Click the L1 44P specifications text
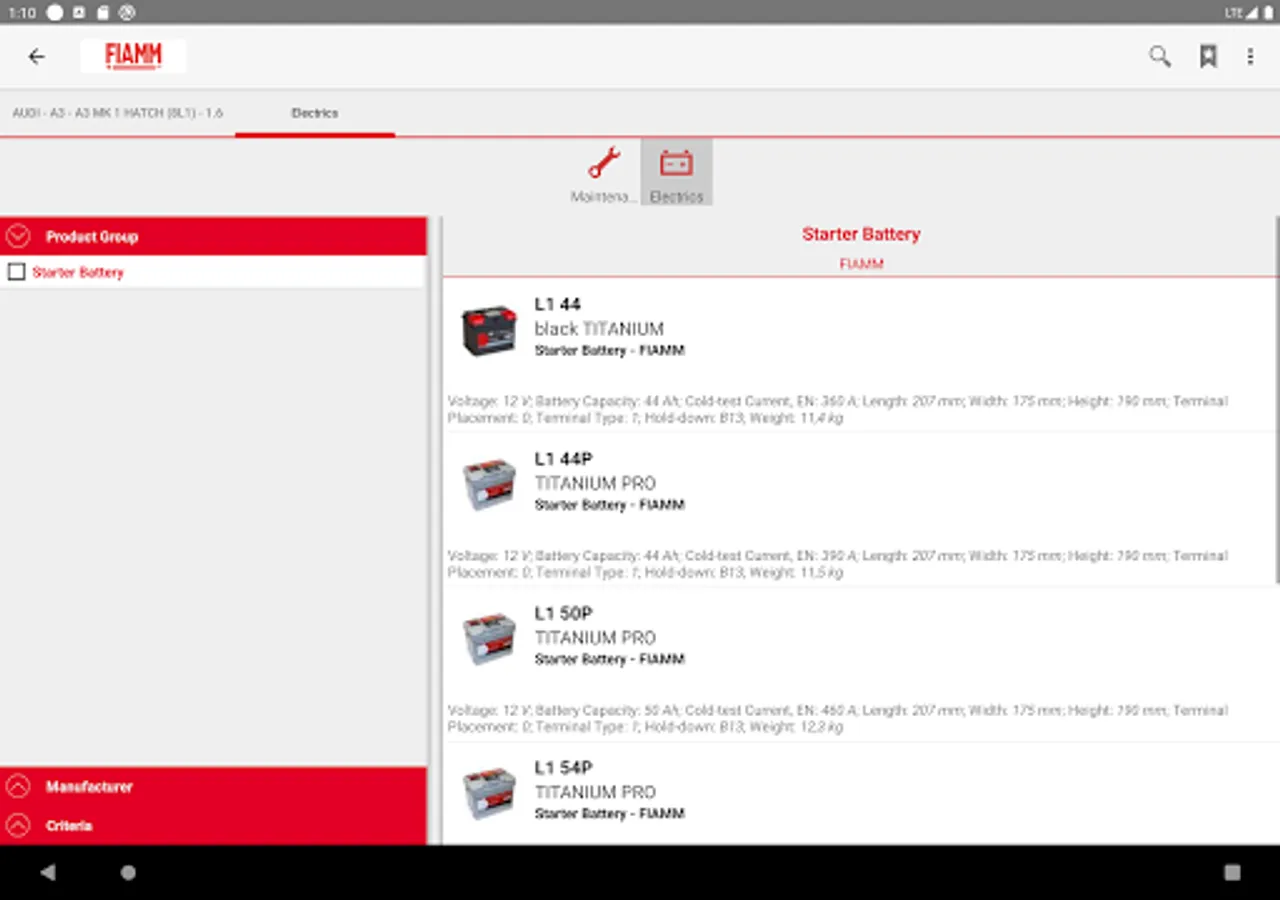 [x=838, y=564]
